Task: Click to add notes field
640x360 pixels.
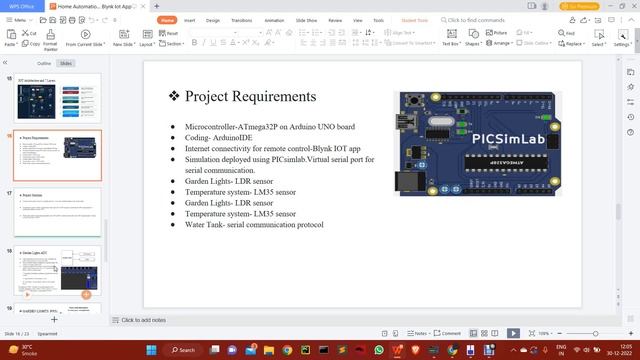Action: [144, 320]
